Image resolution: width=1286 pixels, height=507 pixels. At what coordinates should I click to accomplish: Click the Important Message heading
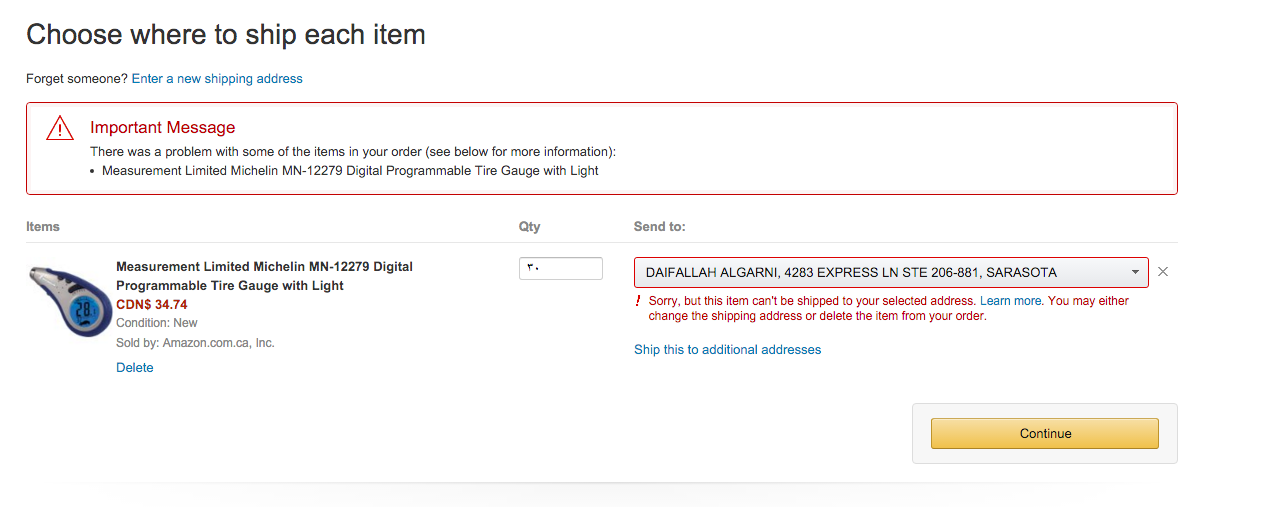(x=163, y=128)
